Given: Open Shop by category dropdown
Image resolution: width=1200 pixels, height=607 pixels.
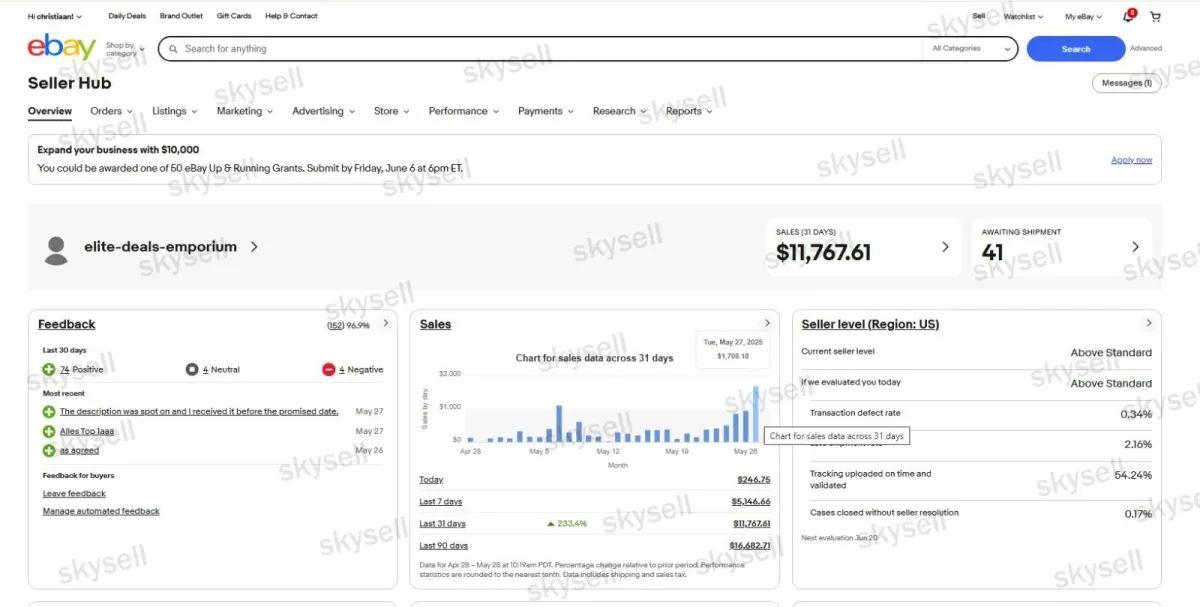Looking at the screenshot, I should (x=125, y=49).
